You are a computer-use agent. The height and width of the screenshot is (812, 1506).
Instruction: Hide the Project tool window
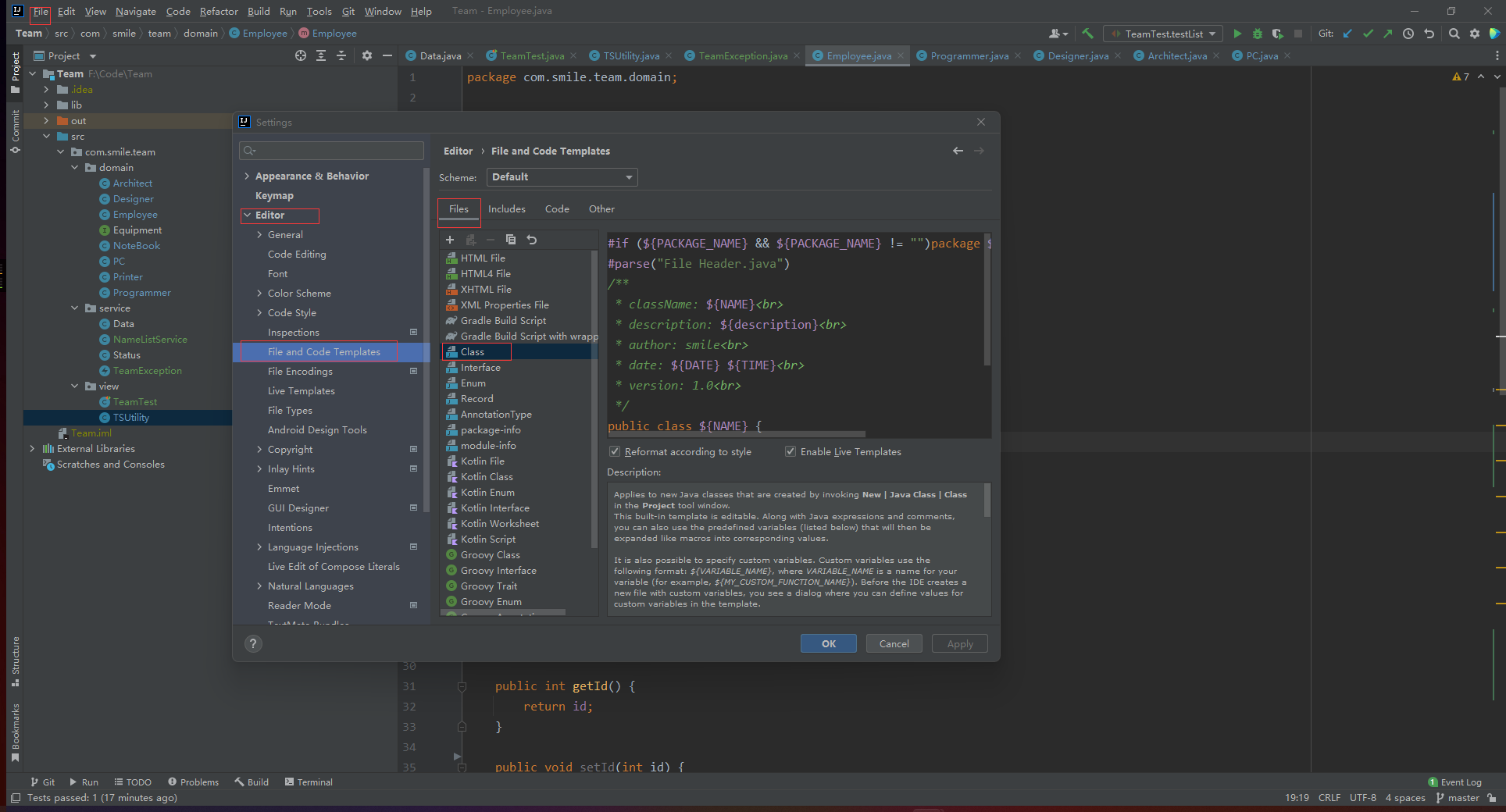click(387, 55)
